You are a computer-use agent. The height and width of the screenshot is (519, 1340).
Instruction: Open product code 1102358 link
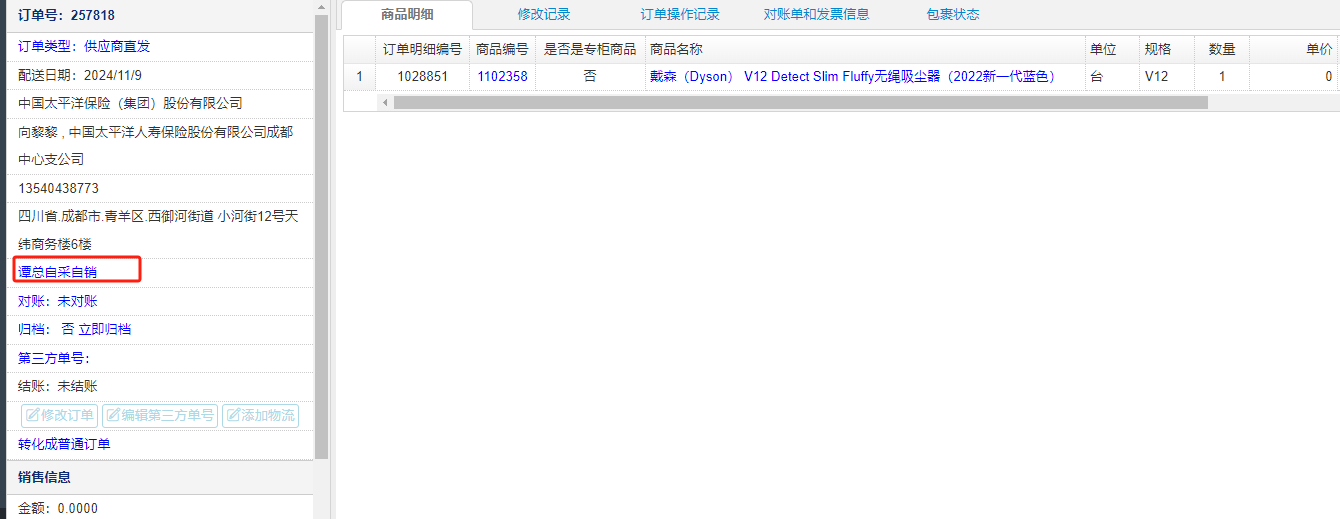pyautogui.click(x=502, y=76)
